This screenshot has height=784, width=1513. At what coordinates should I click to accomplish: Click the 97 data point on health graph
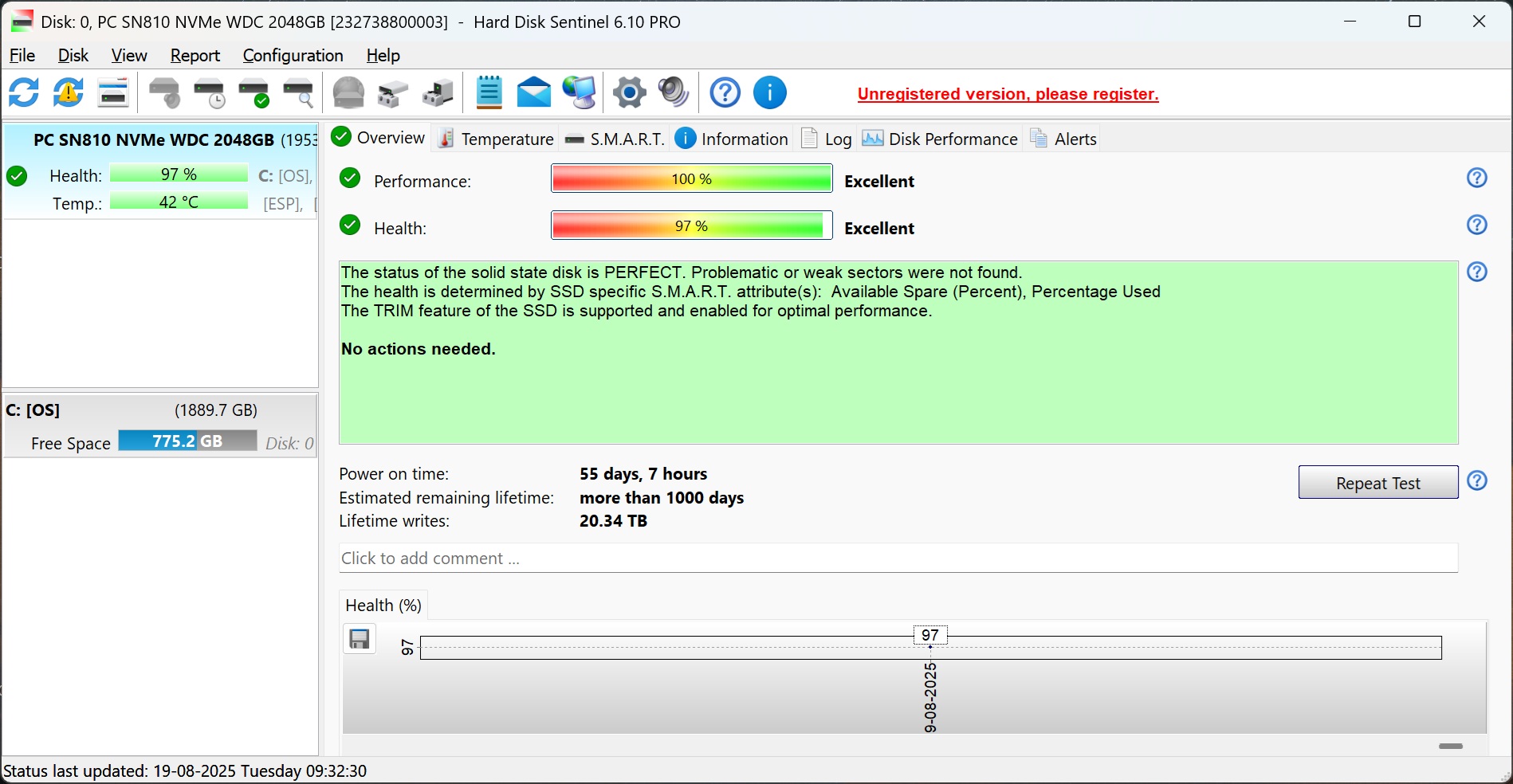coord(930,647)
